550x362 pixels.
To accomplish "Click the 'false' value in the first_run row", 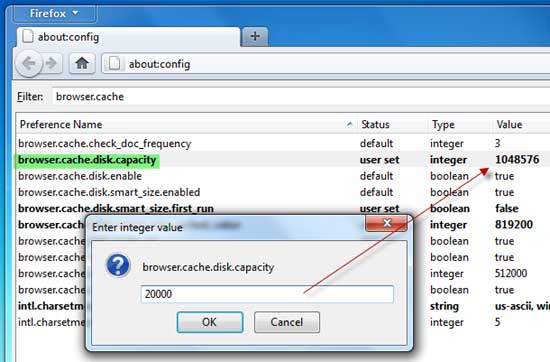I will click(x=507, y=208).
